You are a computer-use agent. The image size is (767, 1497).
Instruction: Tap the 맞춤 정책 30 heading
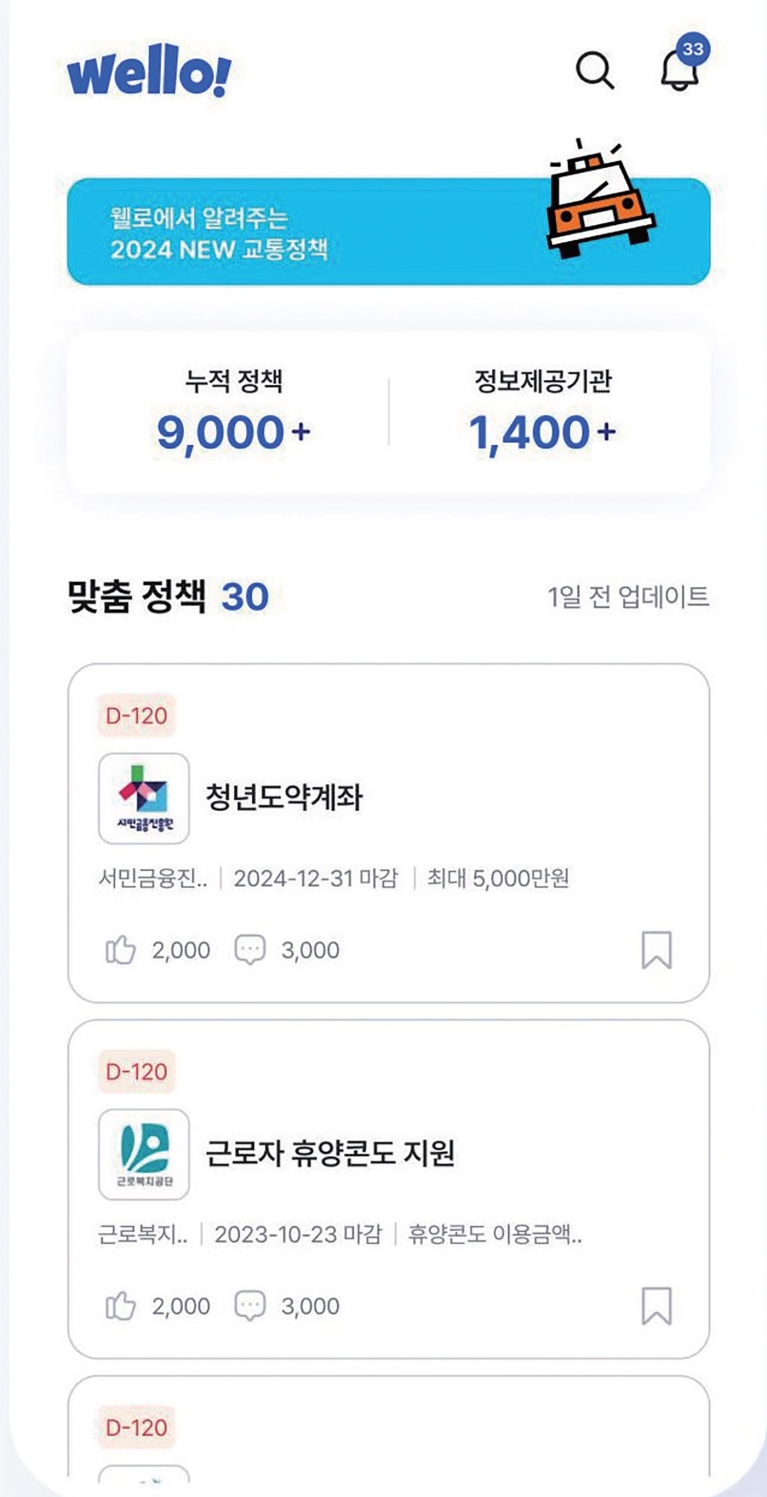click(168, 597)
